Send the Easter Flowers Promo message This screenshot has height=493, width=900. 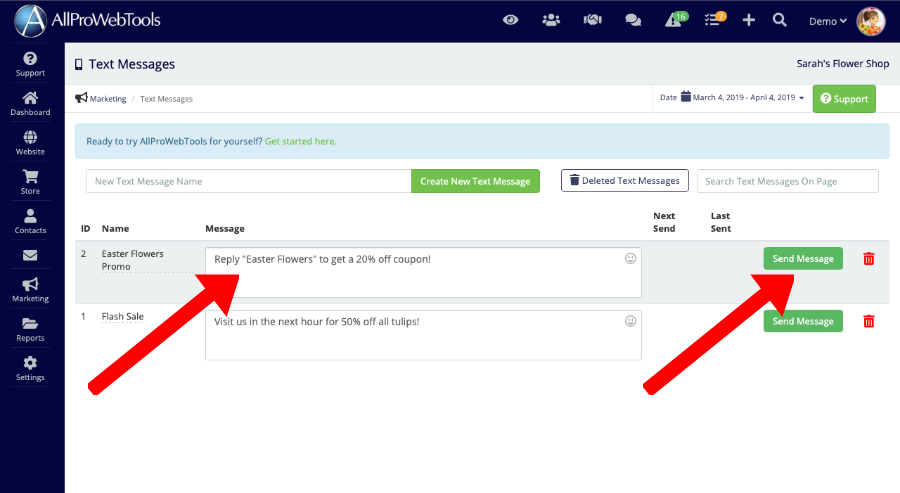click(802, 259)
